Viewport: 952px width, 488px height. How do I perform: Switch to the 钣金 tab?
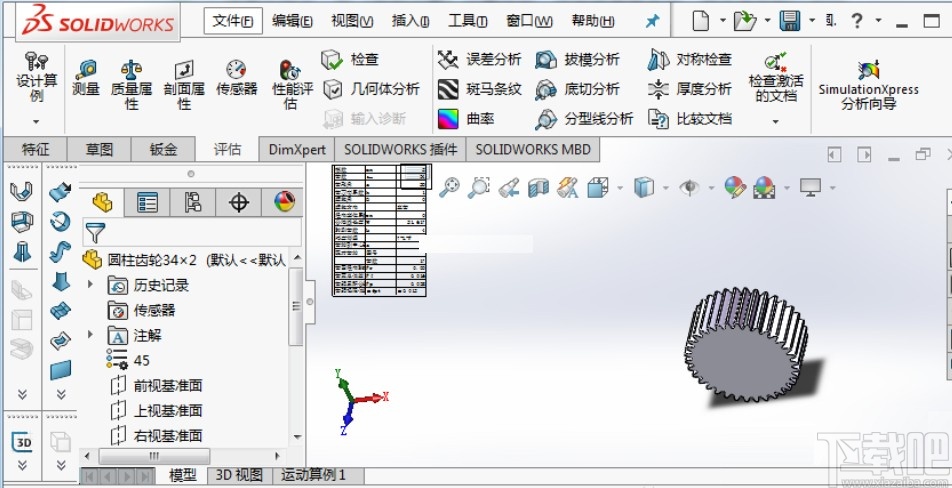[163, 149]
